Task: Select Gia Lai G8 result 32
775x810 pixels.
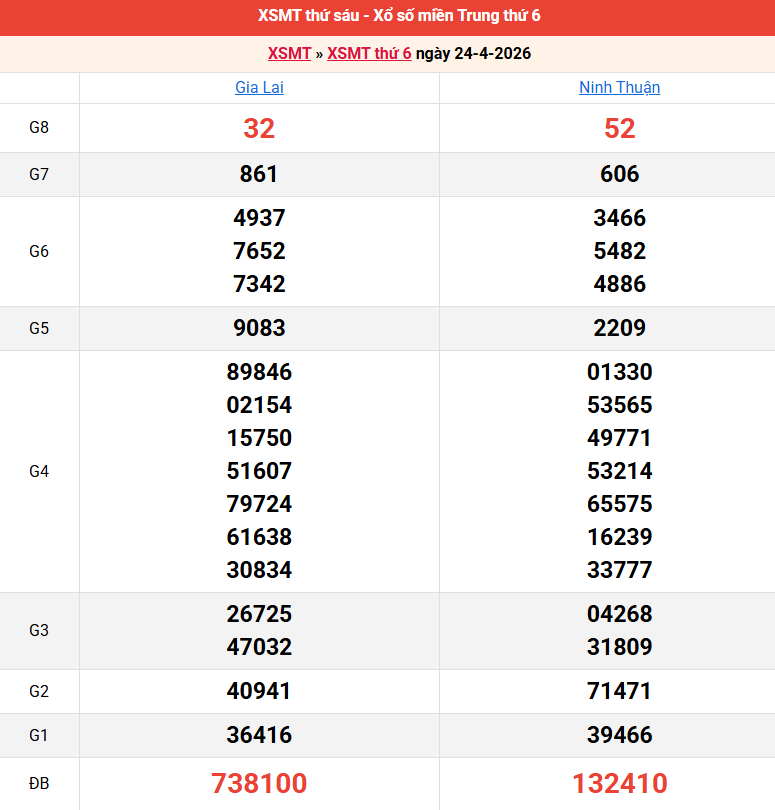Action: (x=259, y=128)
